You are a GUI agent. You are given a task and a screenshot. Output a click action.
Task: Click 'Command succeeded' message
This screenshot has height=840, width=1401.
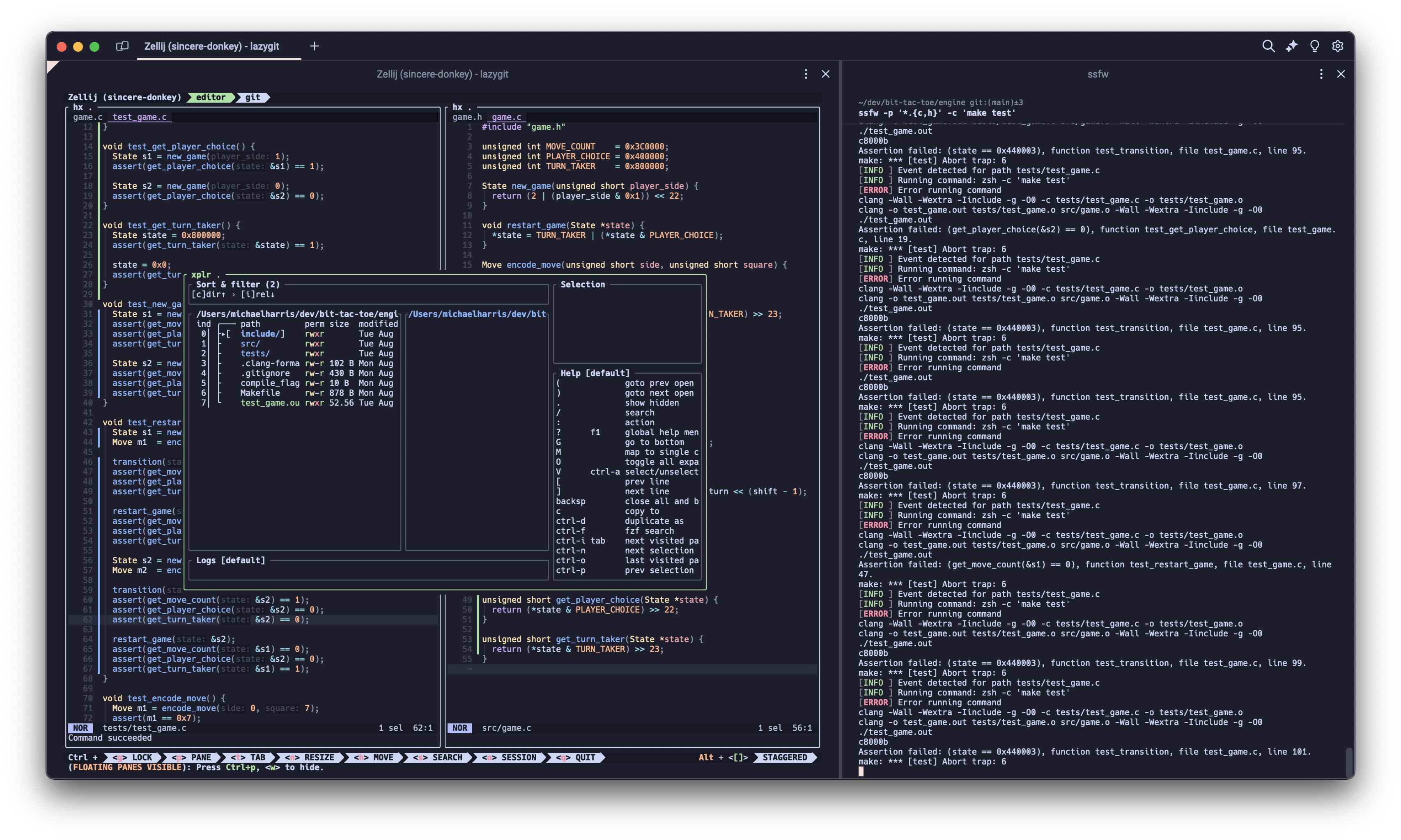tap(110, 737)
